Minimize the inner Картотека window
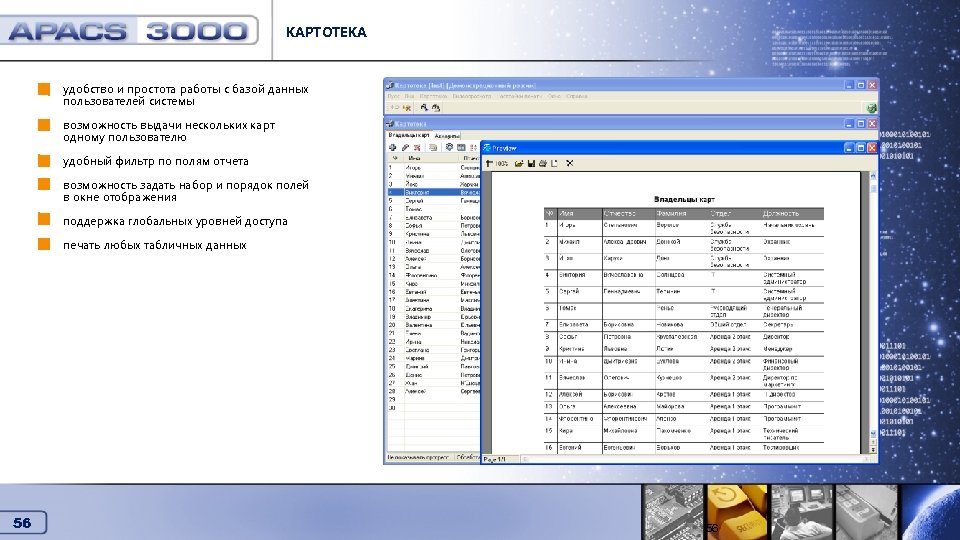 click(x=849, y=124)
